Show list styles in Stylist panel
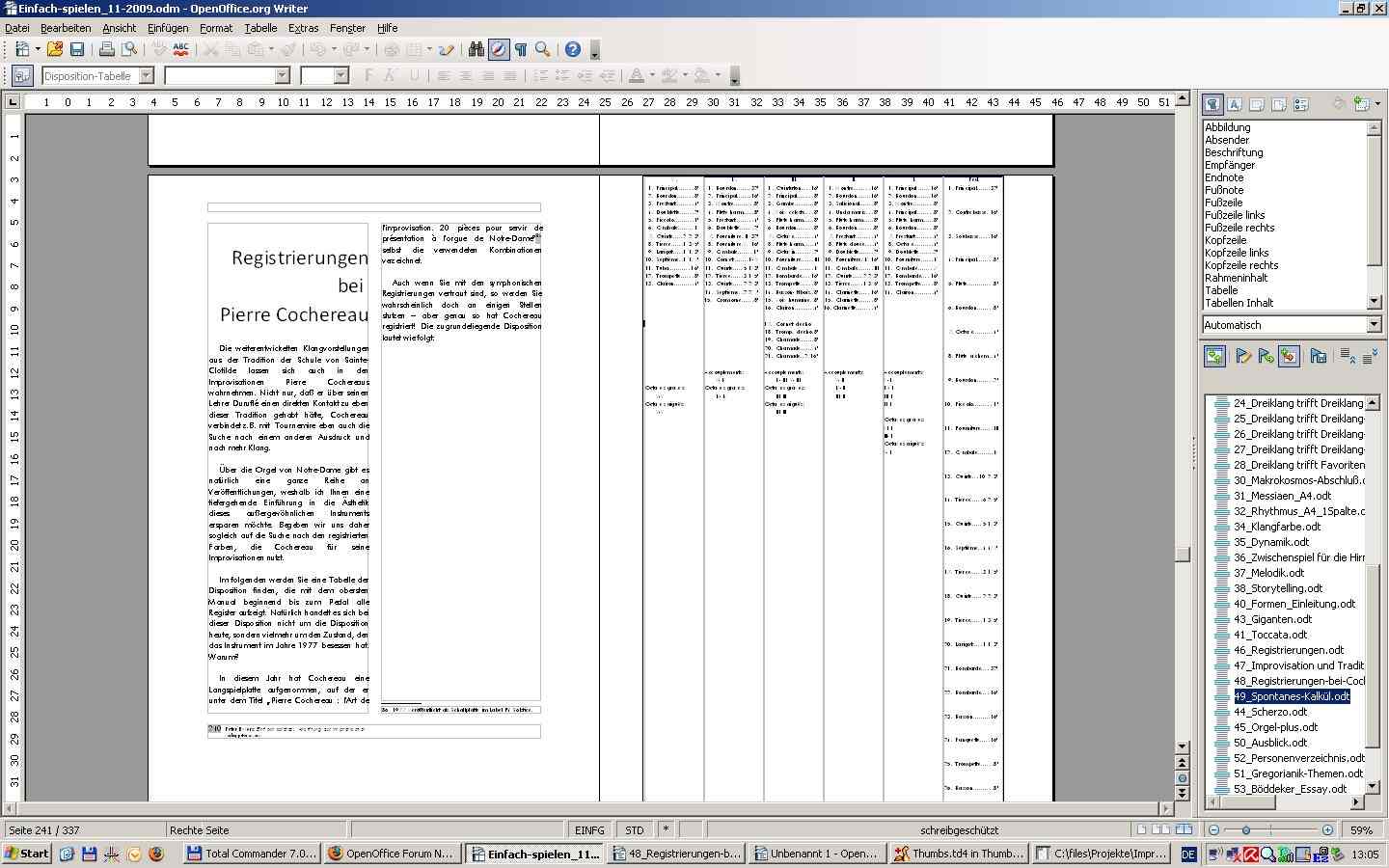This screenshot has width=1389, height=868. click(x=1300, y=104)
